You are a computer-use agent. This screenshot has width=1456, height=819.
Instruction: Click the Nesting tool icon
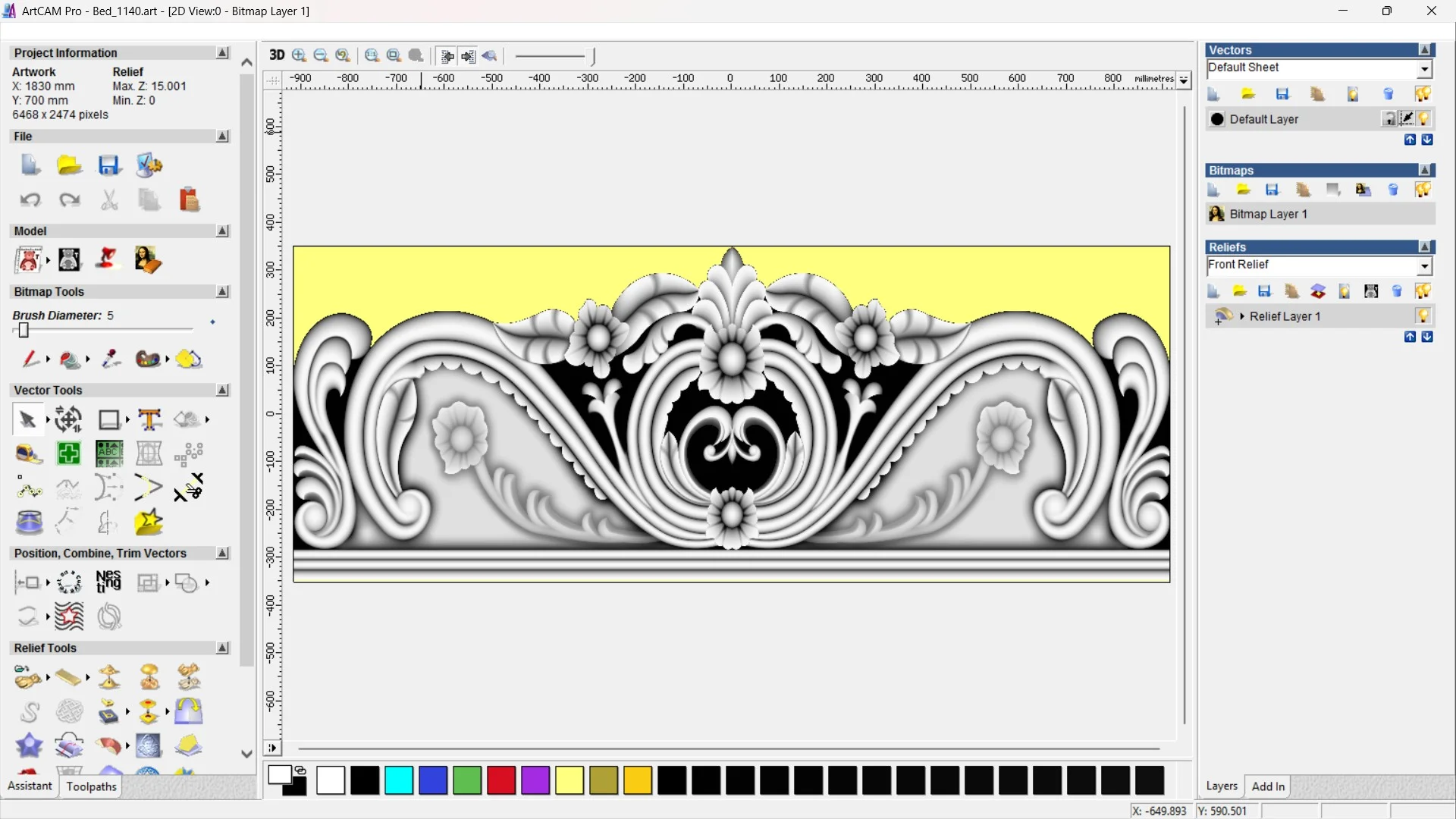[108, 582]
